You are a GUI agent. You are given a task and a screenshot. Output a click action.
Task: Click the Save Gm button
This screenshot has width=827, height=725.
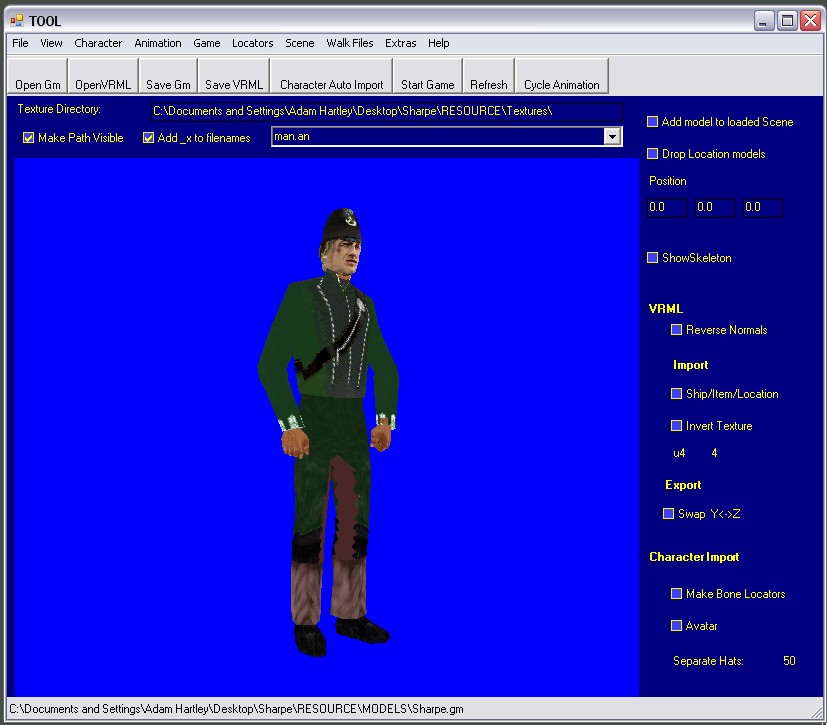point(168,76)
